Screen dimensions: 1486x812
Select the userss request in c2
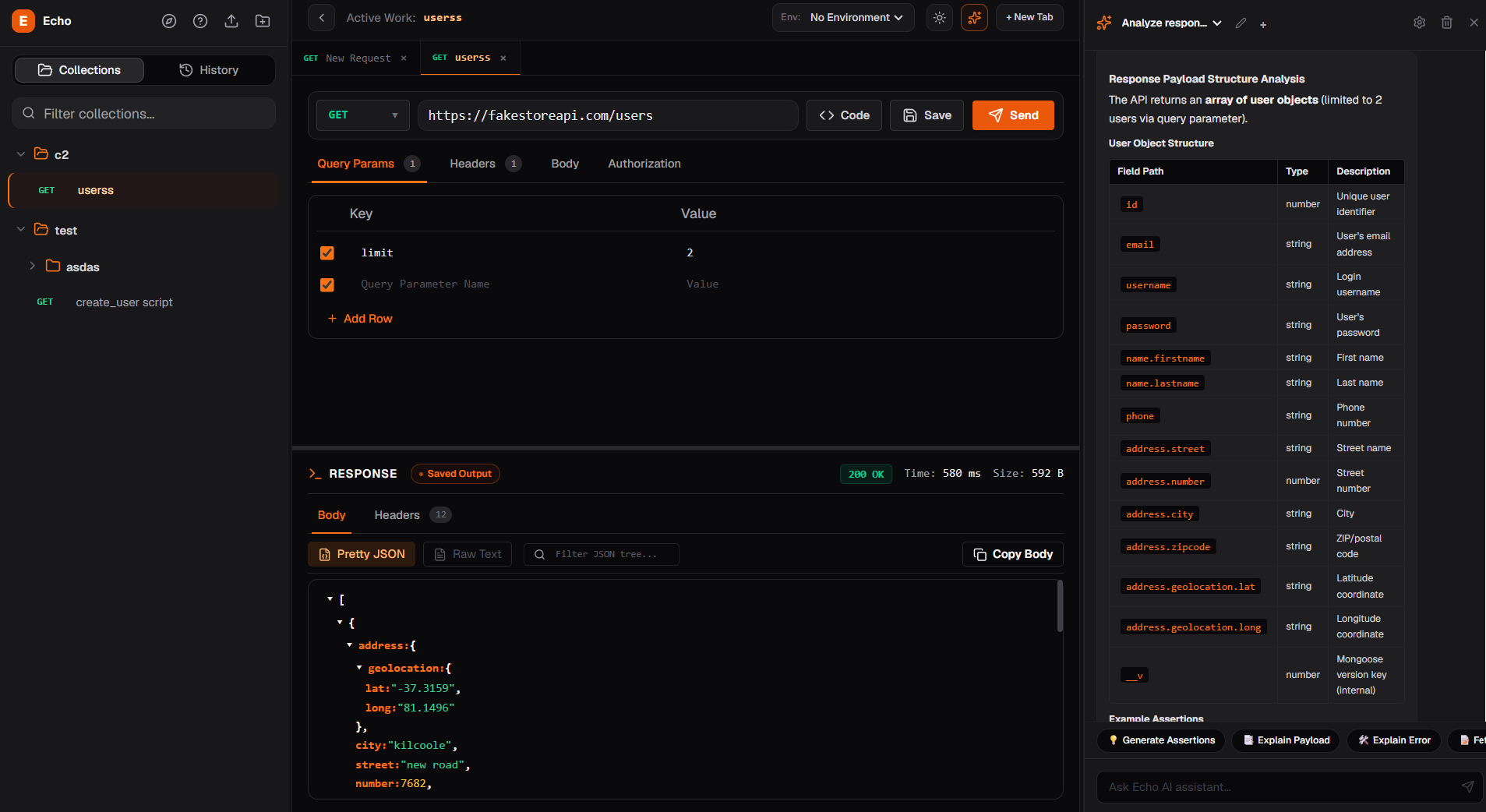(x=144, y=190)
